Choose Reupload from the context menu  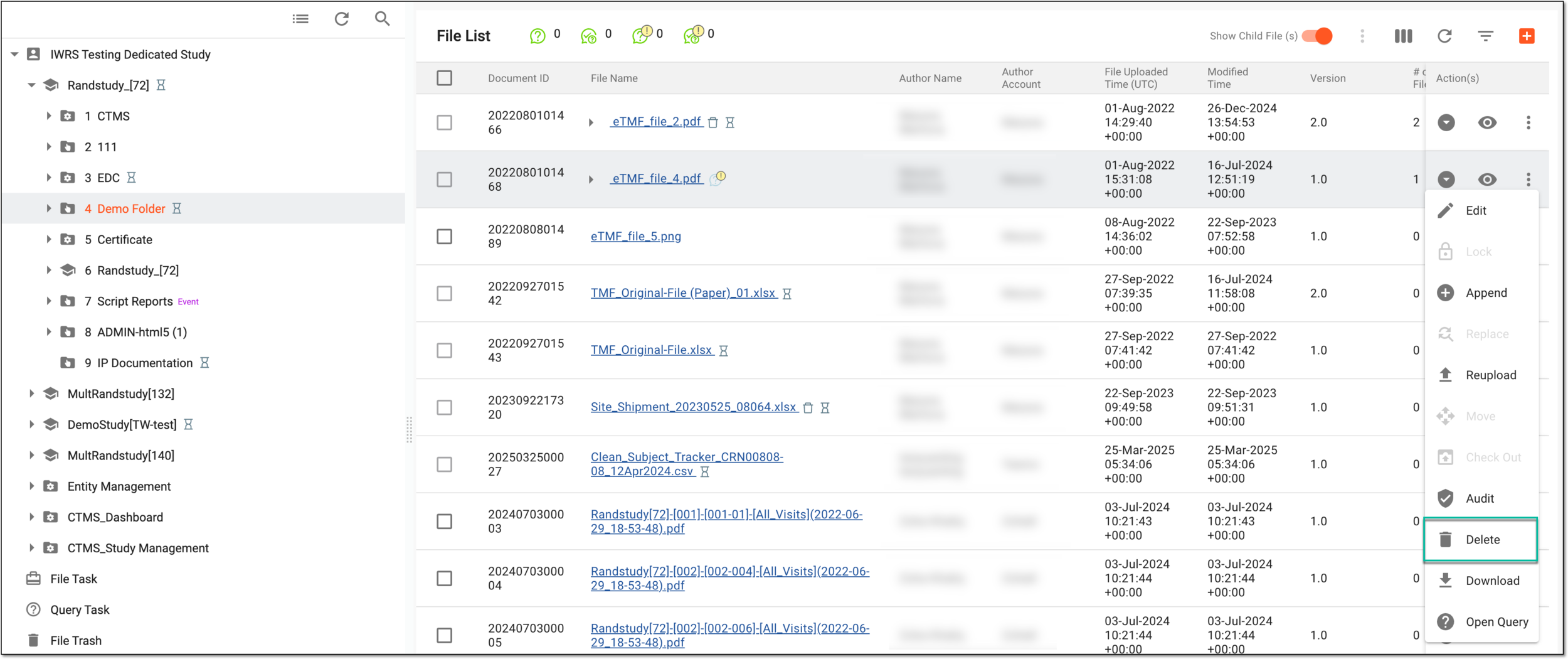point(1481,375)
